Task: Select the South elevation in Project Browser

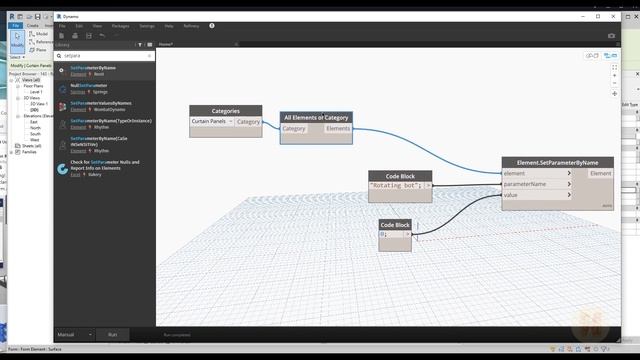Action: 36,134
